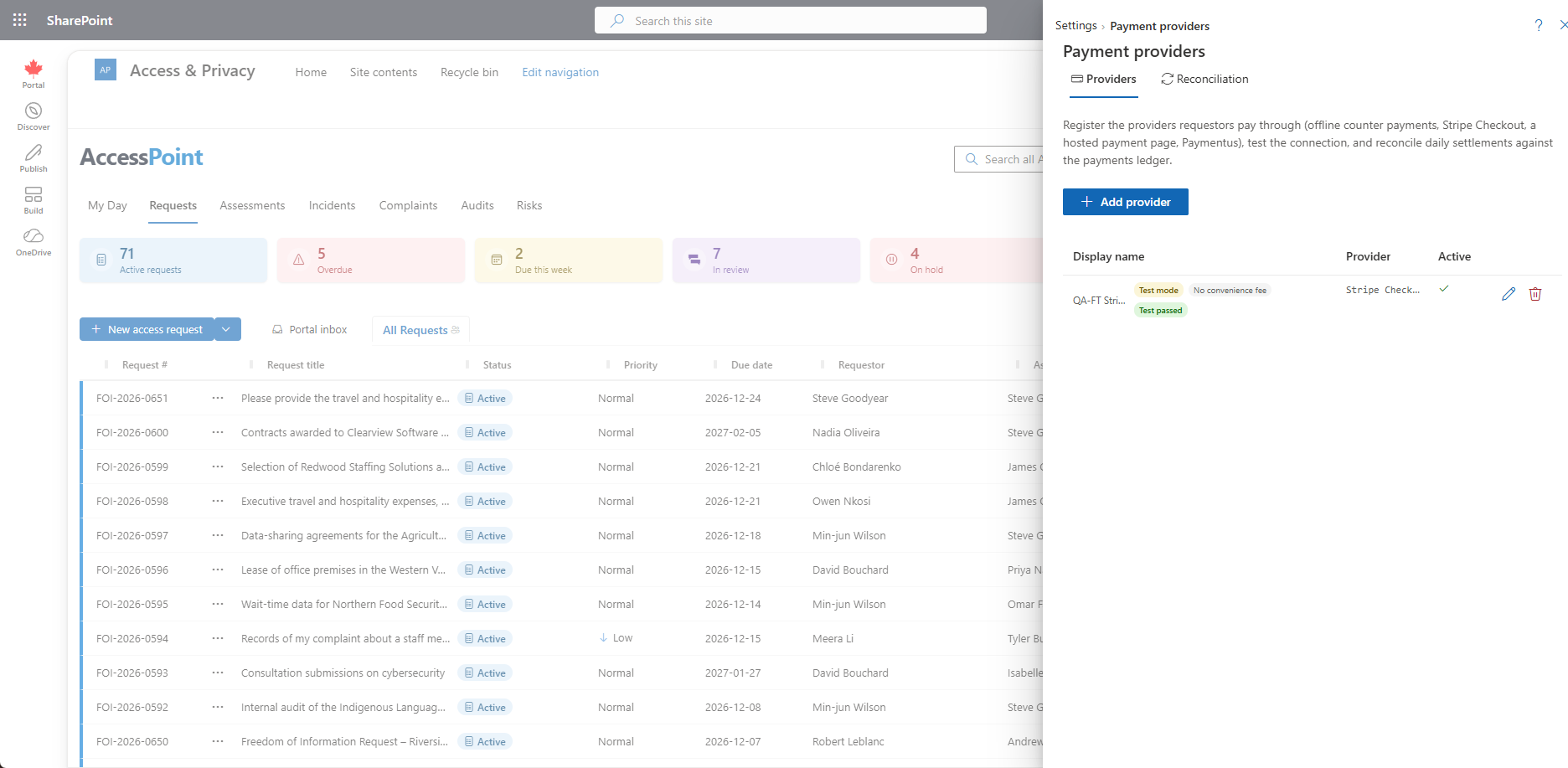1568x768 pixels.
Task: Sort by the Due date column header
Action: pos(751,364)
